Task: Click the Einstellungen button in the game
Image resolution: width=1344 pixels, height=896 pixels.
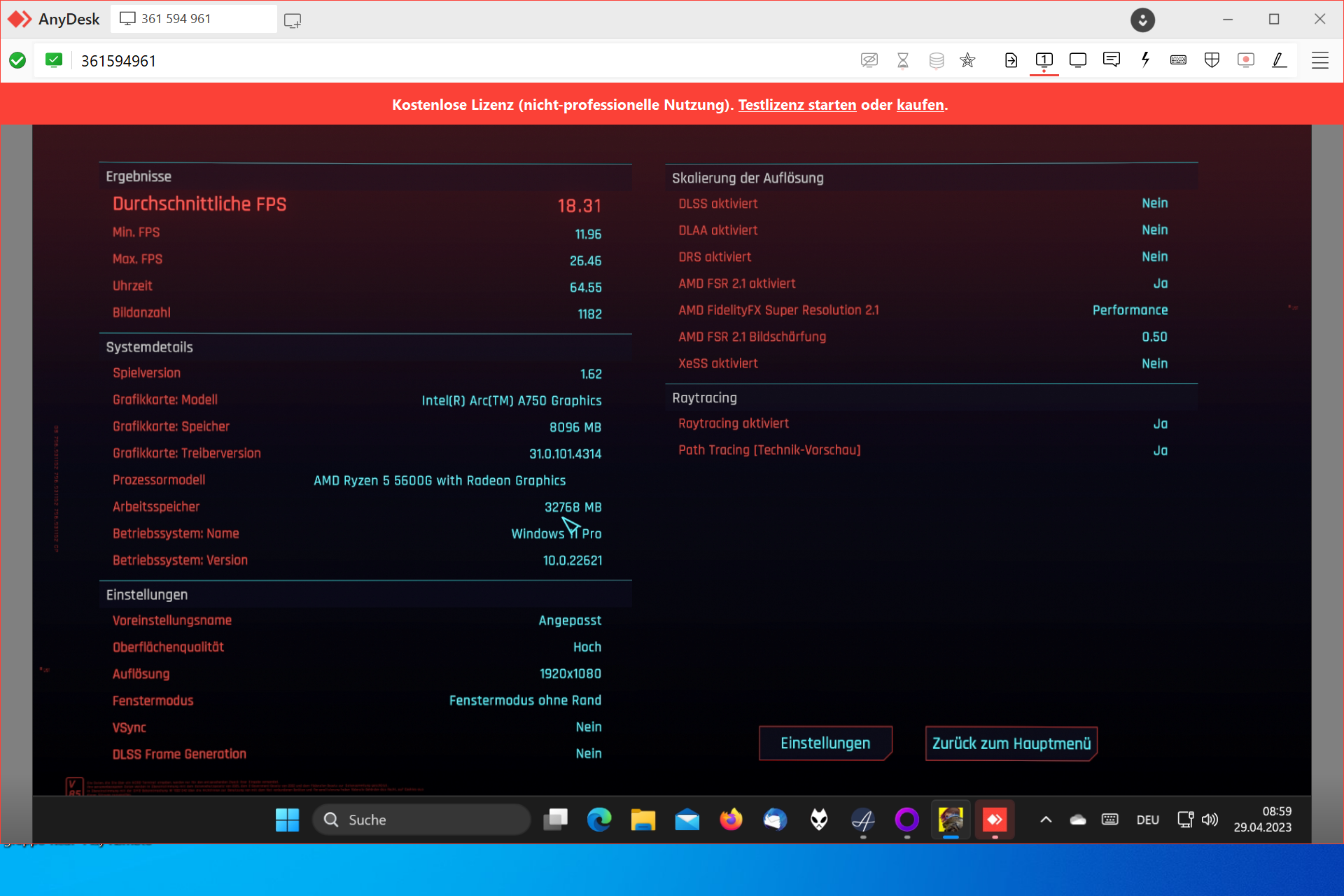Action: click(x=825, y=743)
